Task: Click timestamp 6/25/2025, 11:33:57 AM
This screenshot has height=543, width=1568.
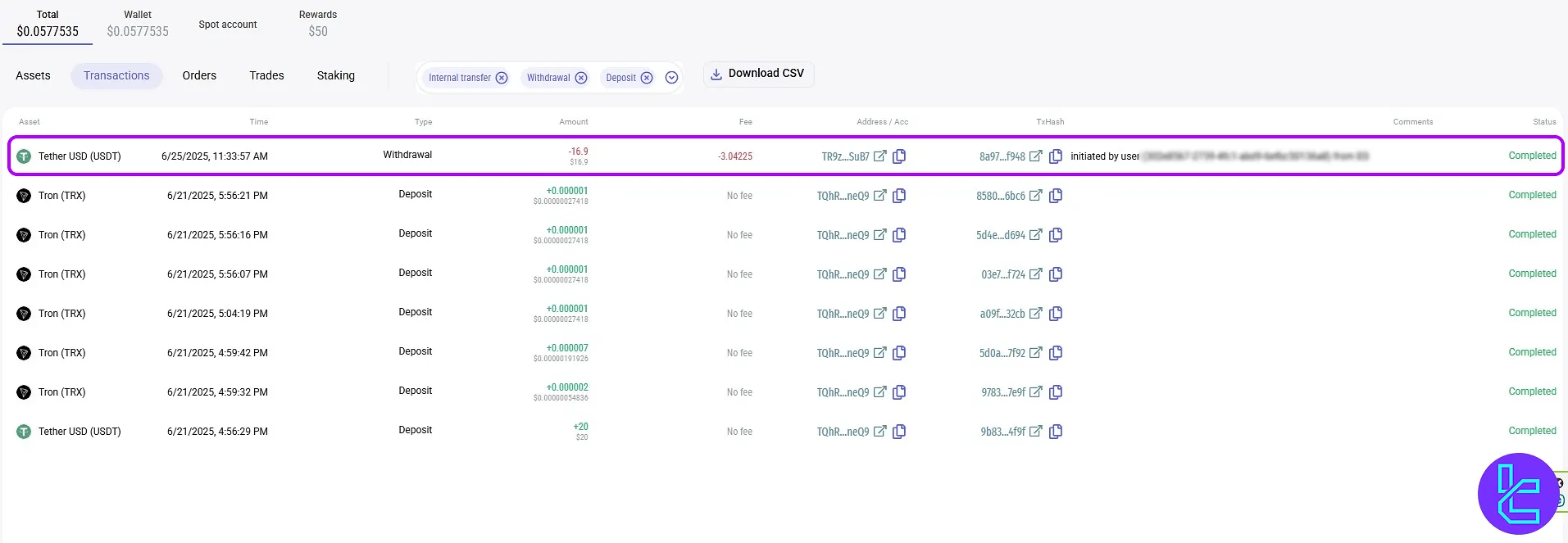Action: click(215, 156)
